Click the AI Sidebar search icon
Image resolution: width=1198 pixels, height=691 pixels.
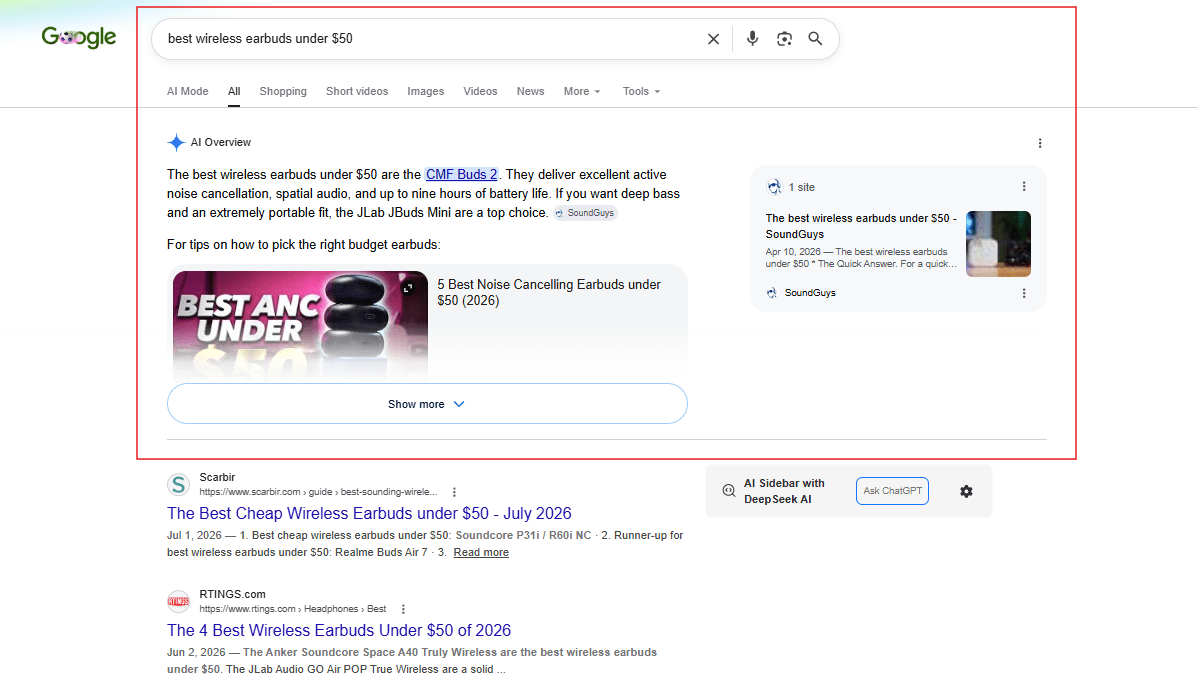(728, 491)
